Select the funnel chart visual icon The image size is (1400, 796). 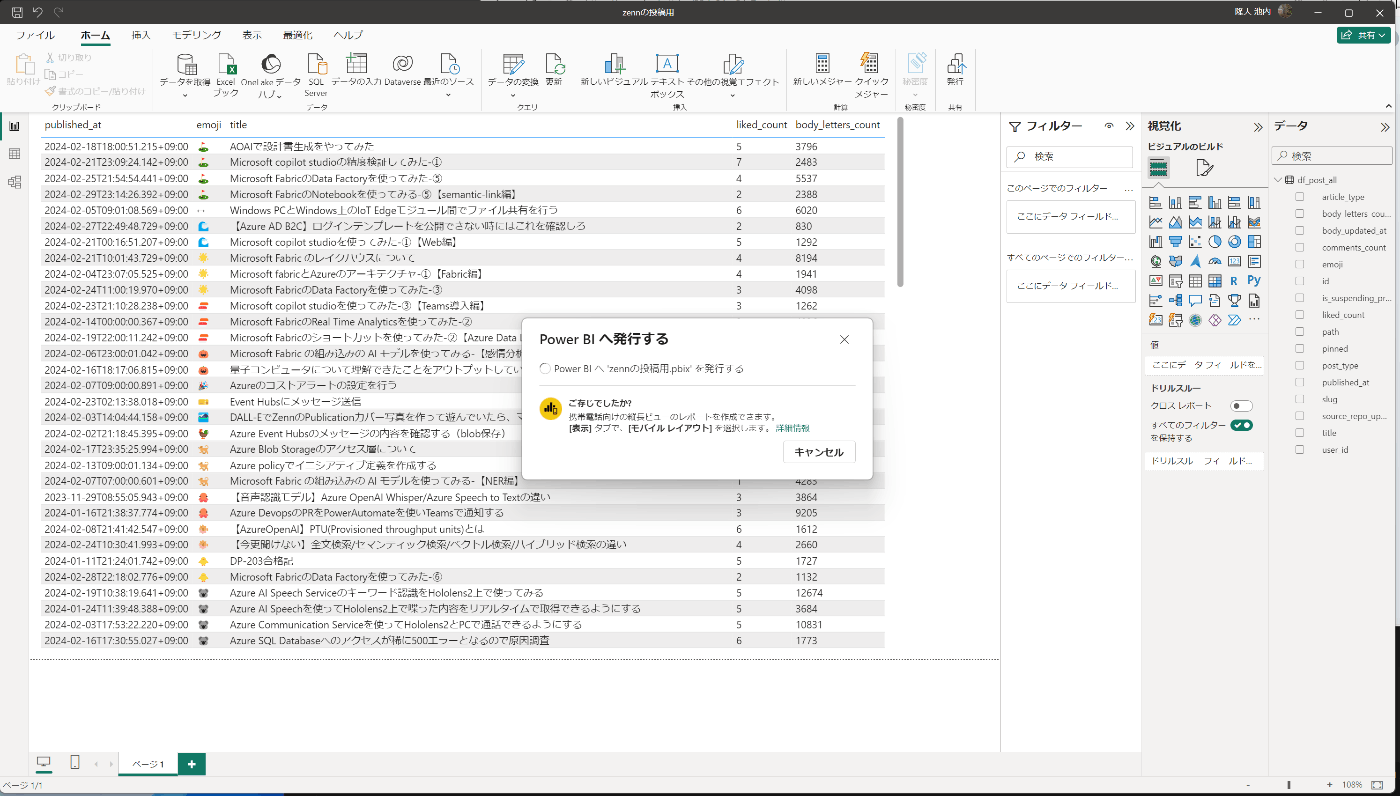(x=1175, y=241)
